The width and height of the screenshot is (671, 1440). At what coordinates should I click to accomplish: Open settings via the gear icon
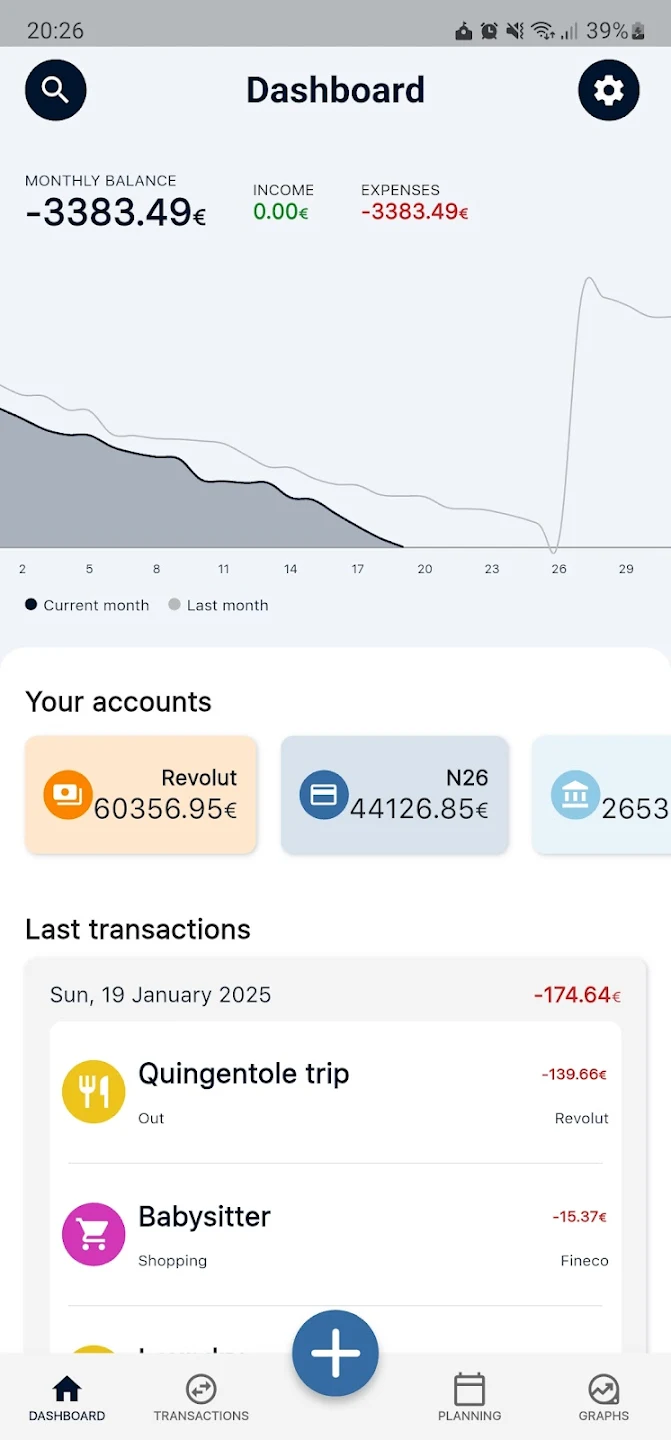(x=608, y=90)
